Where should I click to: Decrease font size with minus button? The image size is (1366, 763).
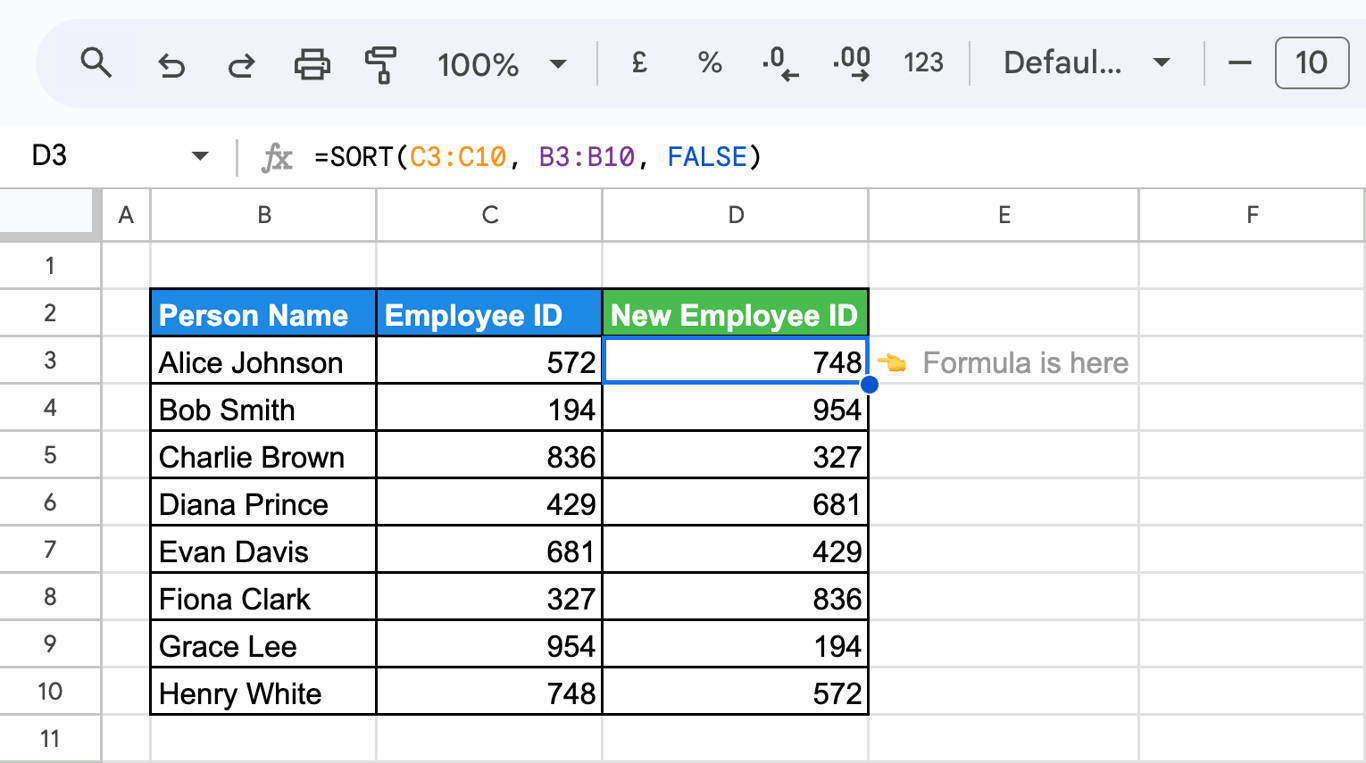(x=1240, y=63)
